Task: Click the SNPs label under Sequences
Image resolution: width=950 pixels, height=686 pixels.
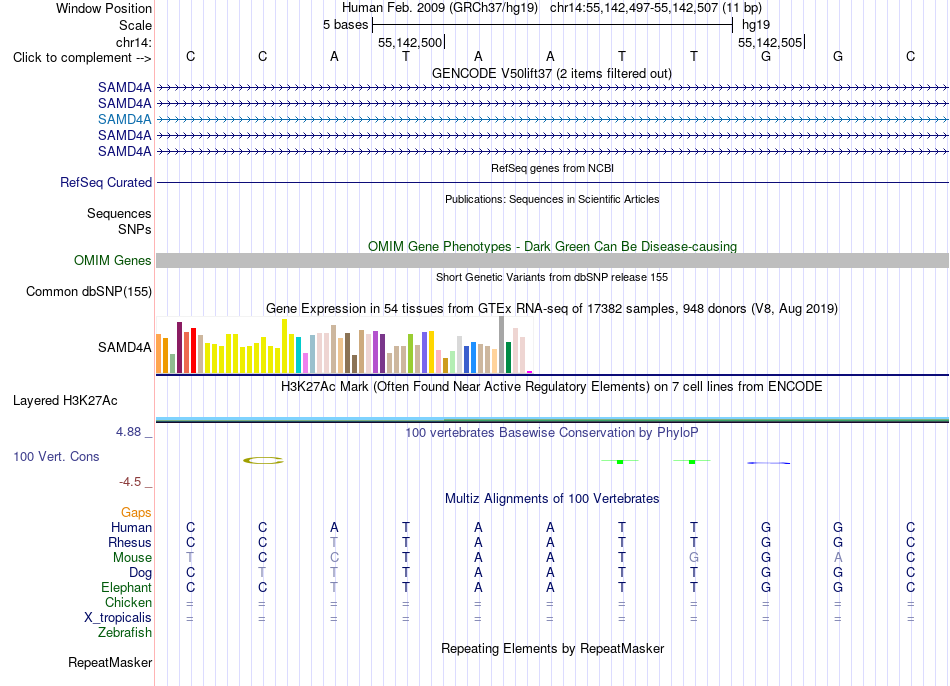Action: click(135, 229)
